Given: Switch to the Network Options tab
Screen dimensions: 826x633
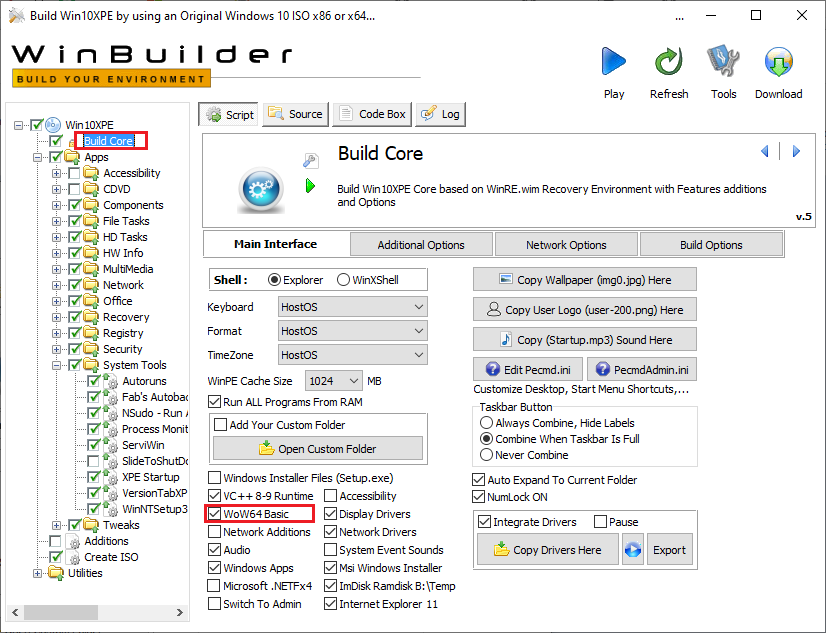Looking at the screenshot, I should pos(566,245).
